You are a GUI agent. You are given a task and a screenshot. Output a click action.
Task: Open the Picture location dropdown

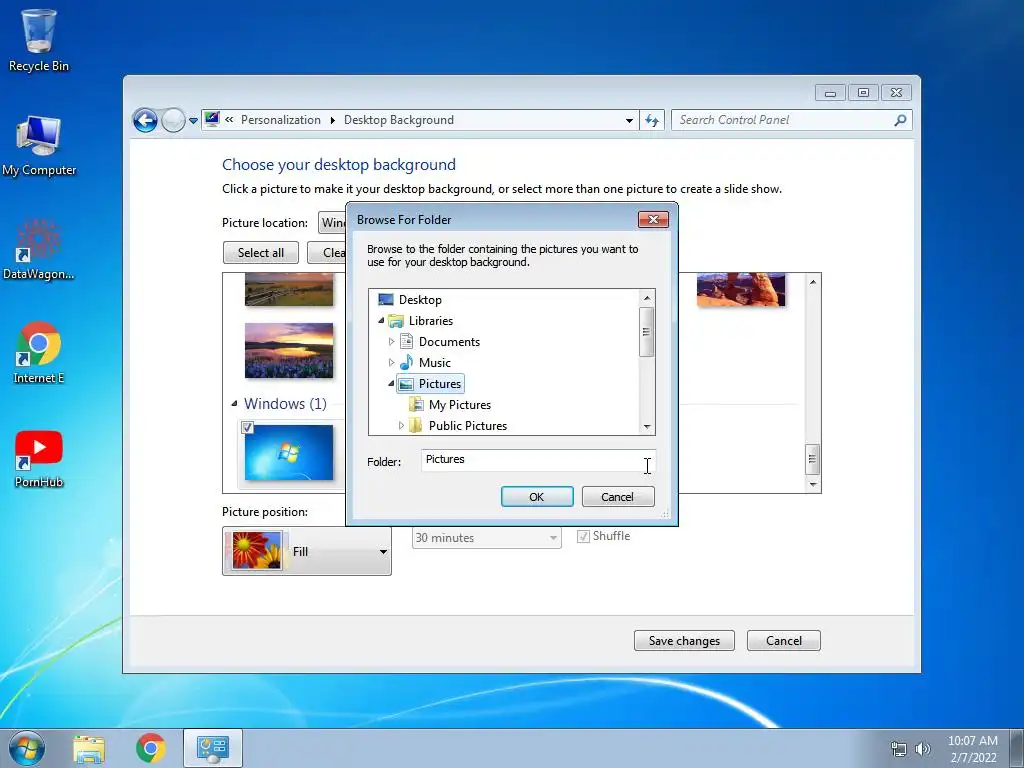(x=332, y=223)
